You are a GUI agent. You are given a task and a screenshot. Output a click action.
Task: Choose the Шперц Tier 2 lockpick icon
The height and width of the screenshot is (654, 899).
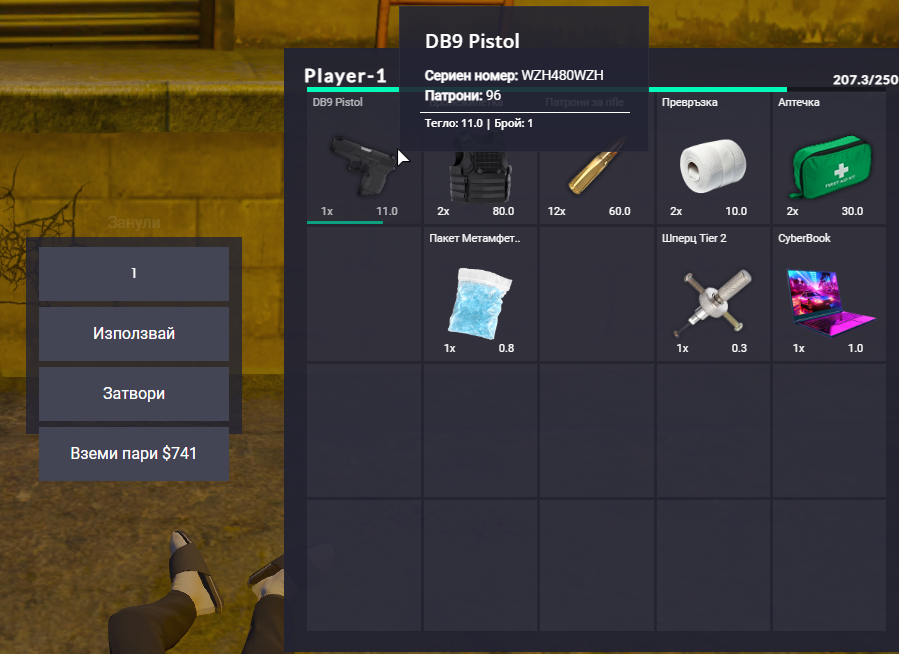point(712,302)
